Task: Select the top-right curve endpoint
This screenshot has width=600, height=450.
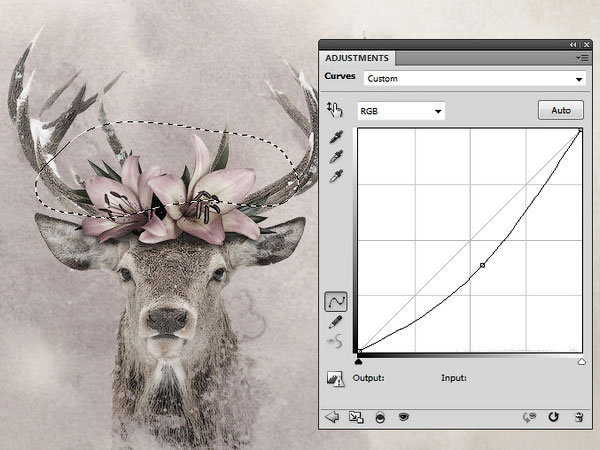Action: coord(580,130)
